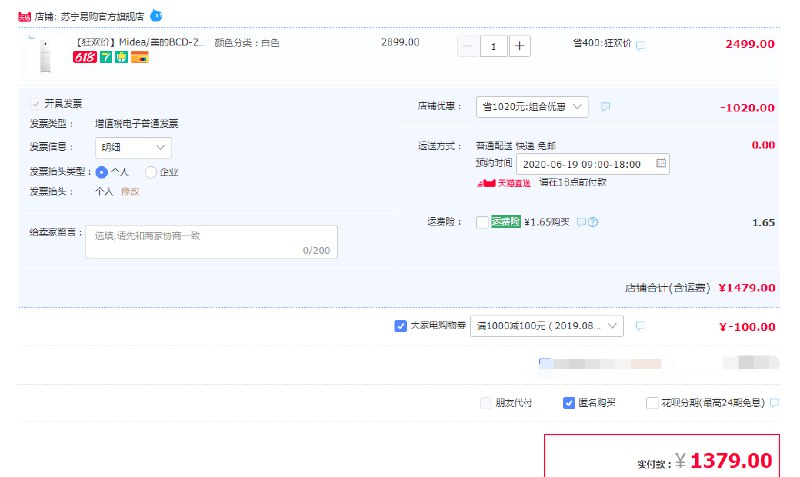Click the 天猫直送 logo
This screenshot has width=800, height=477.
coord(504,183)
